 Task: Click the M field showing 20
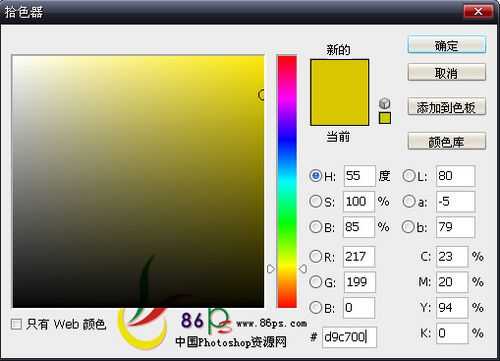452,282
